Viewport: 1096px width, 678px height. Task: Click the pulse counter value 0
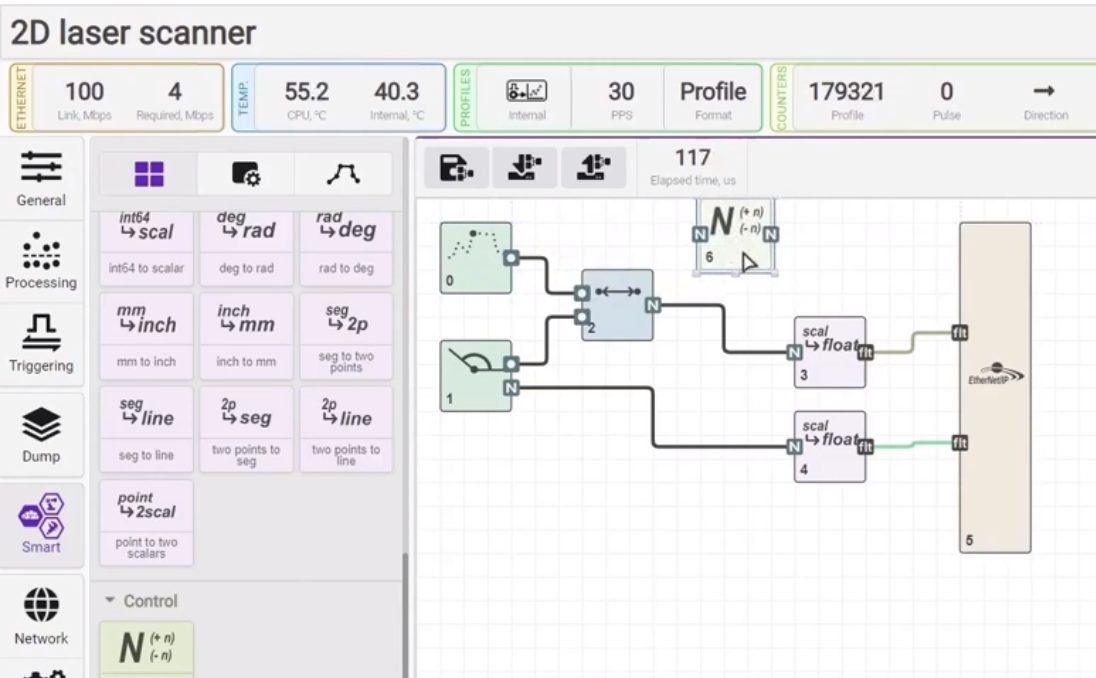[x=946, y=92]
